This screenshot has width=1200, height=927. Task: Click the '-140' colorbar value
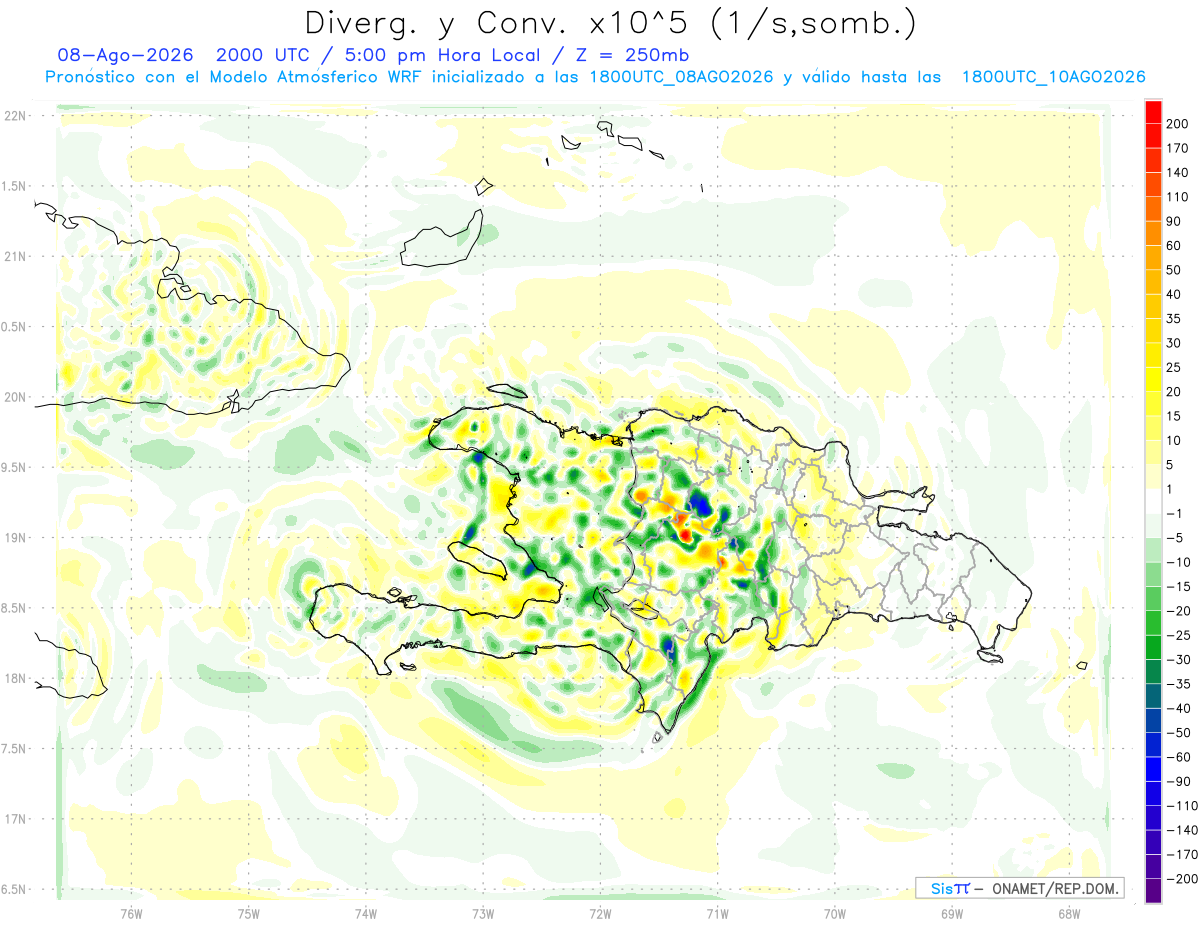(1180, 830)
